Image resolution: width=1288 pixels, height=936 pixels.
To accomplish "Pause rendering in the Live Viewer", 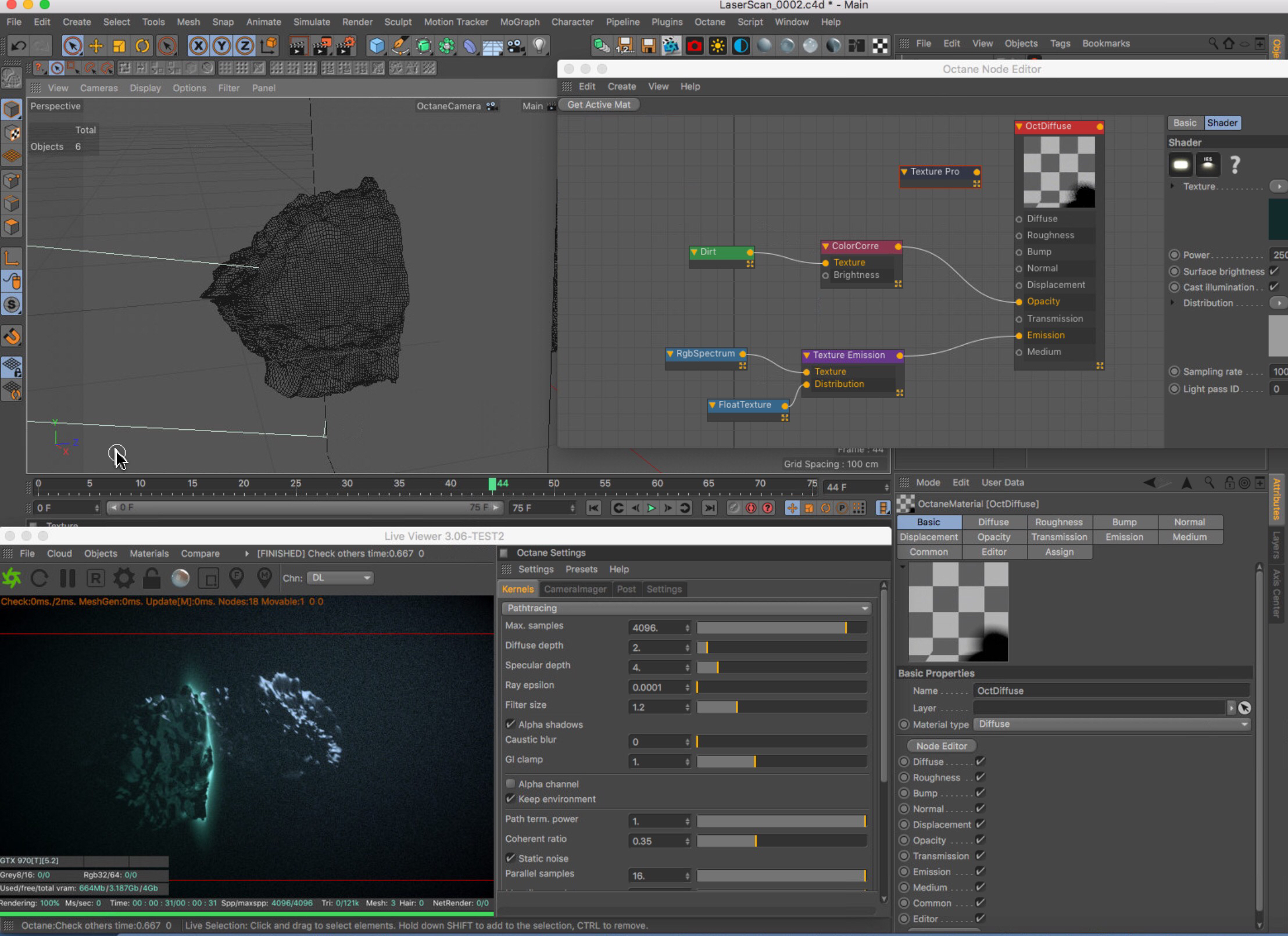I will [x=67, y=578].
